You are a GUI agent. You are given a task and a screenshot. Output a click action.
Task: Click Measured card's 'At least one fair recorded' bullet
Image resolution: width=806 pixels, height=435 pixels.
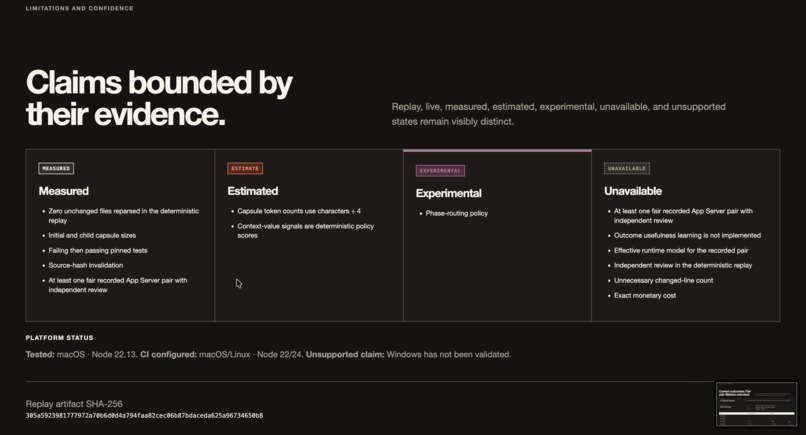pos(118,285)
